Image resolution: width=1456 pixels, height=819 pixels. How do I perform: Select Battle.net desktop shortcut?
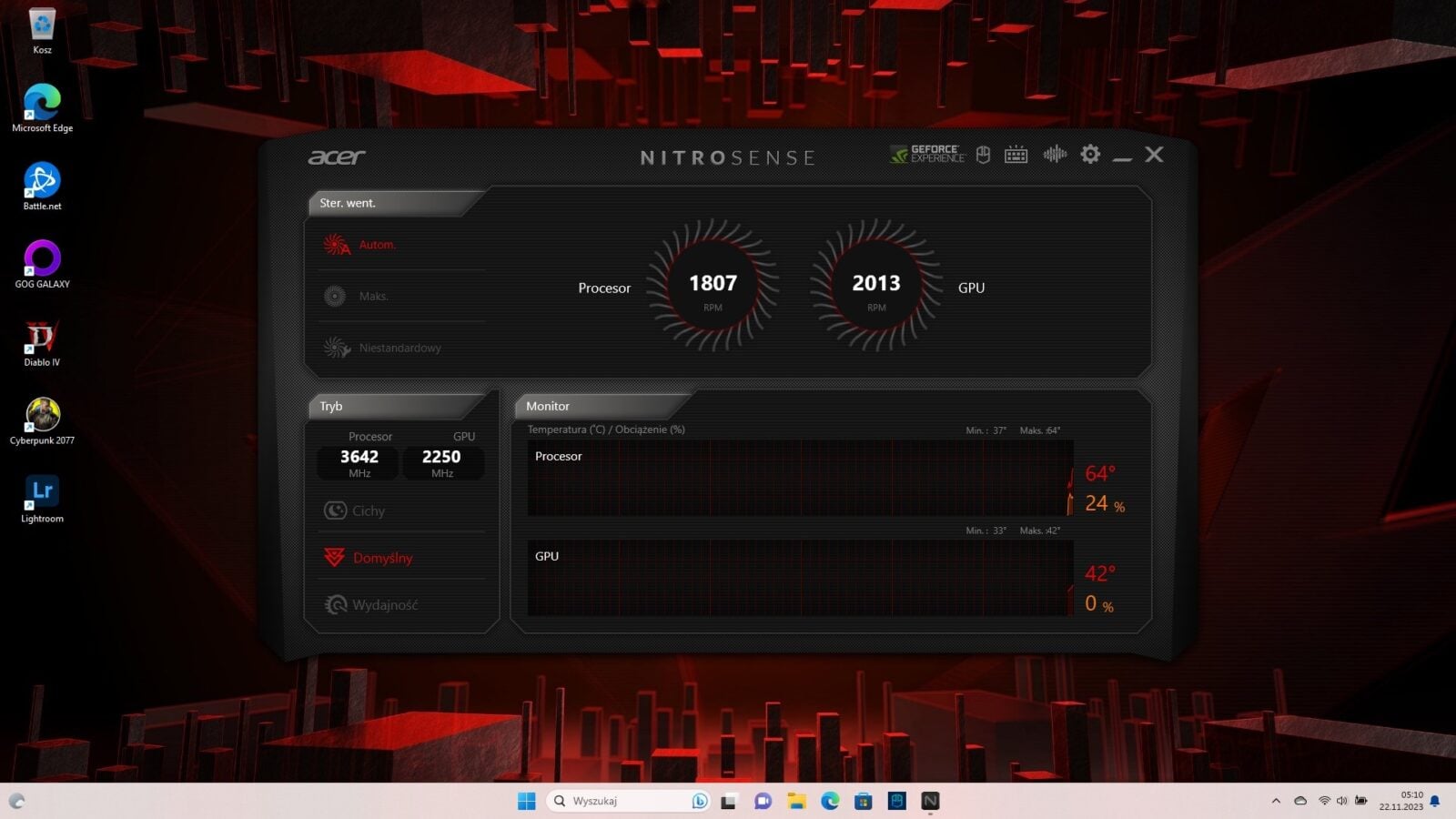[x=42, y=187]
